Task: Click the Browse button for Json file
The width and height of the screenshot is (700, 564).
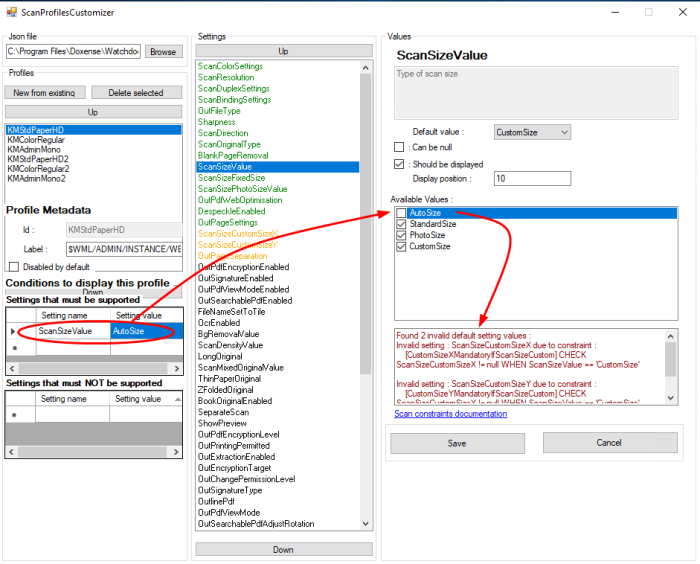Action: pos(163,51)
